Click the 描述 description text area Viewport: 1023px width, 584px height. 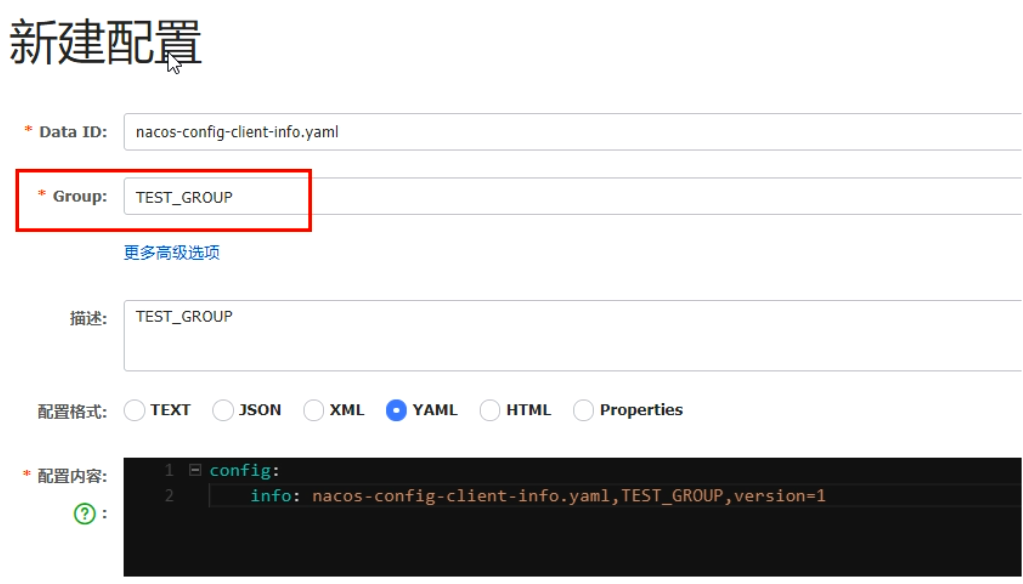click(573, 335)
